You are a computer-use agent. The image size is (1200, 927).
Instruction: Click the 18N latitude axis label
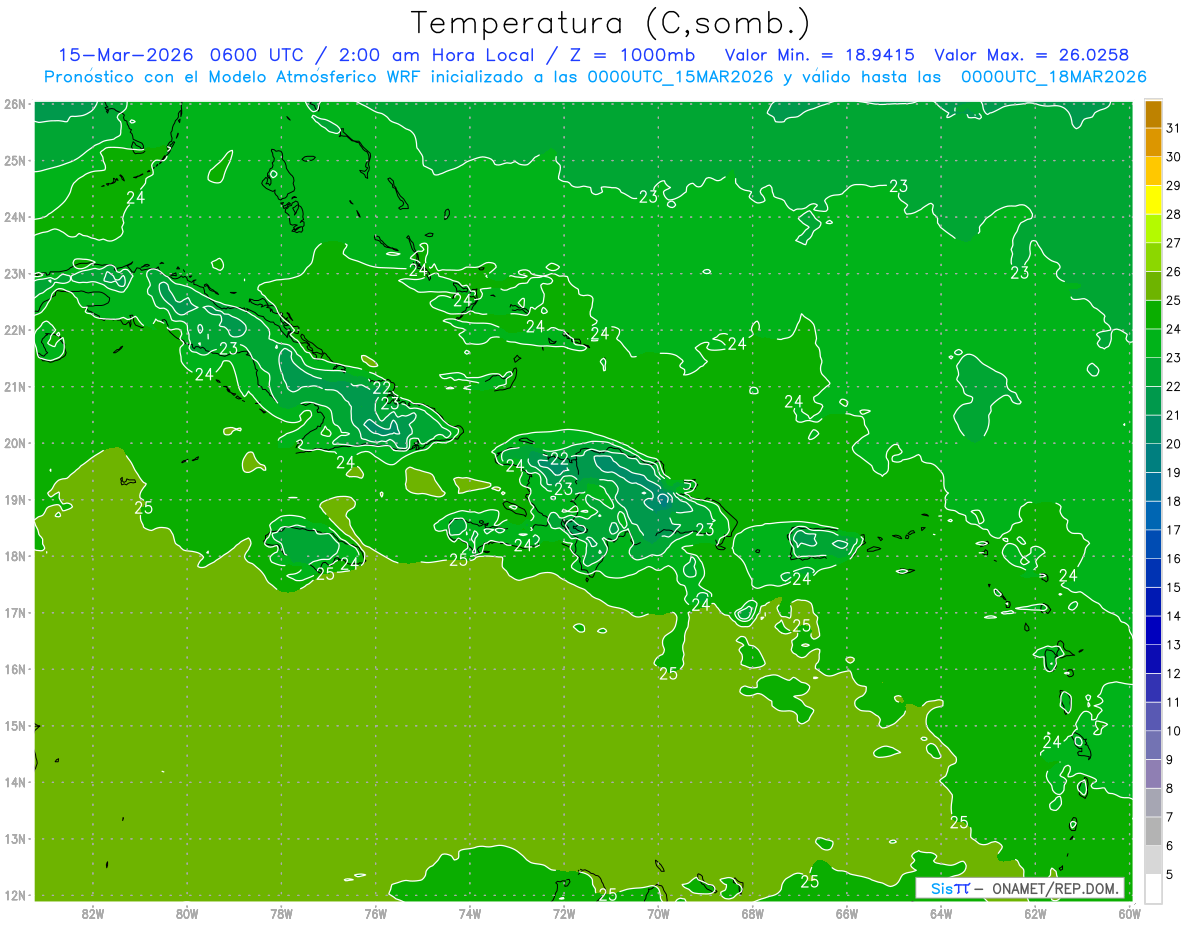pyautogui.click(x=15, y=556)
